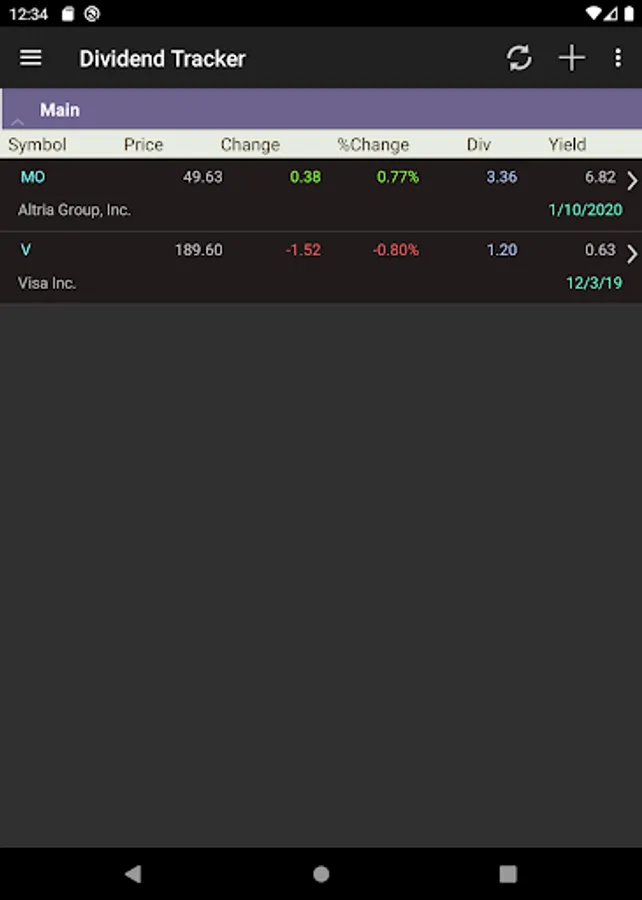642x900 pixels.
Task: Expand details chevron for Altria row
Action: (631, 181)
